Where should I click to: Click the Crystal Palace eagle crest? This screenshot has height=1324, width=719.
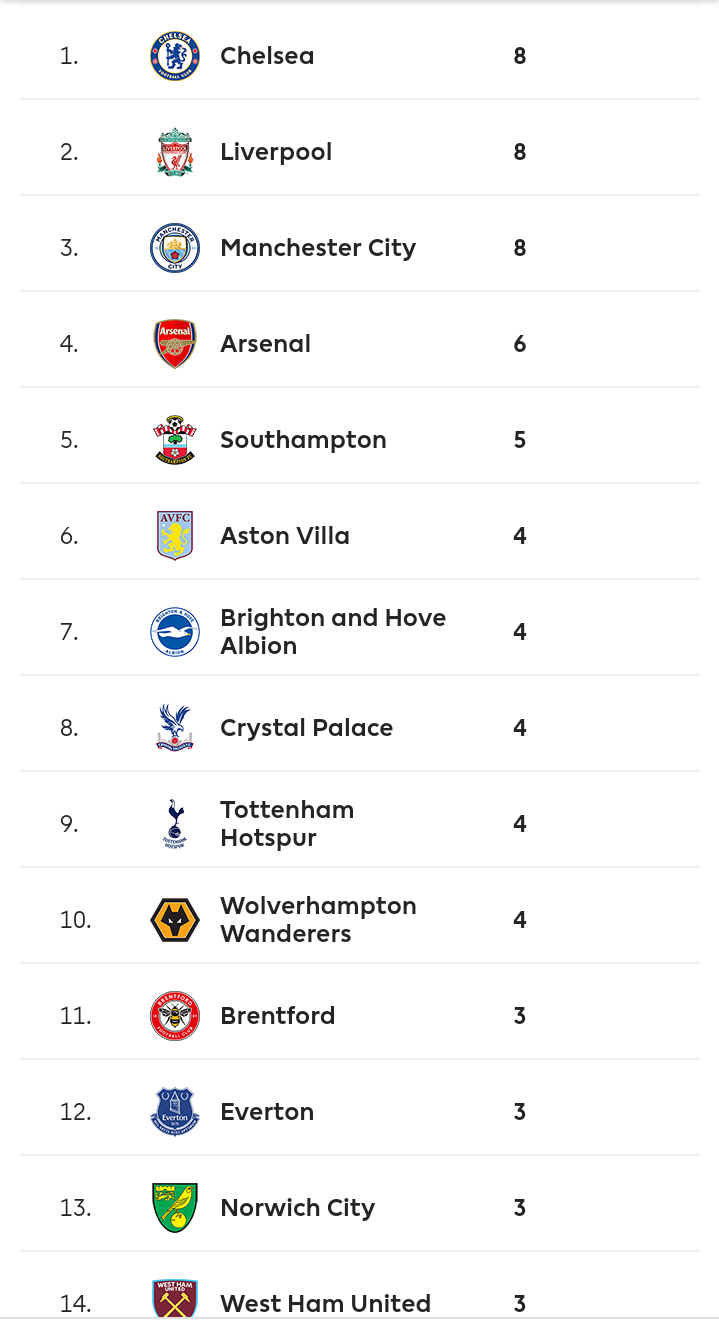175,728
